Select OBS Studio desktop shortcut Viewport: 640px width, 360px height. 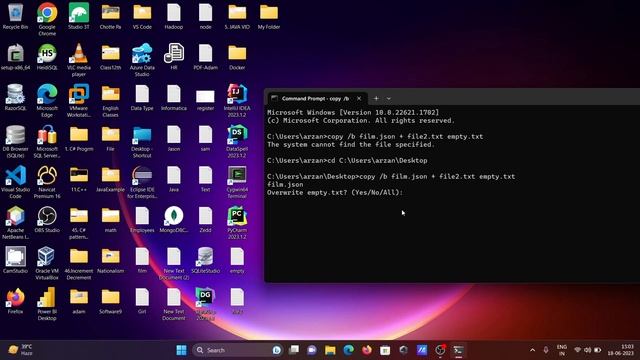pyautogui.click(x=47, y=219)
